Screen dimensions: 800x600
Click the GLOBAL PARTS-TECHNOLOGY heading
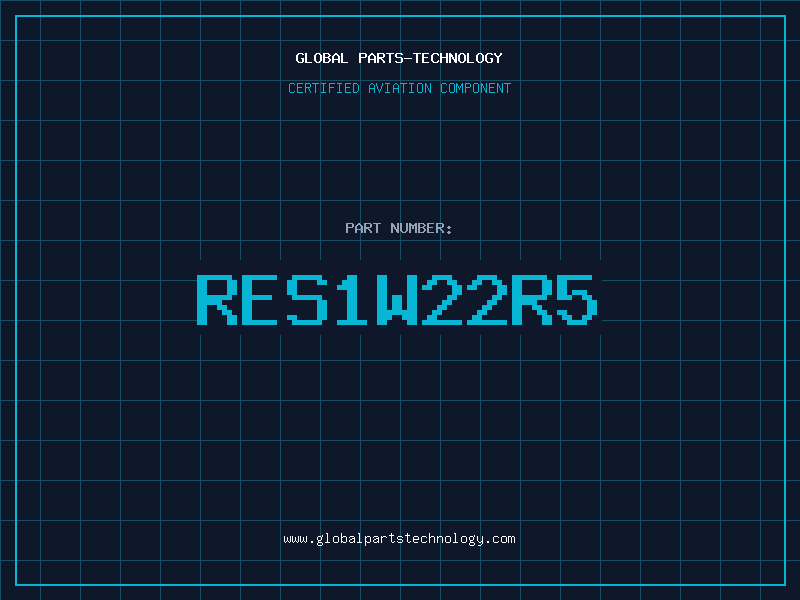tap(399, 58)
